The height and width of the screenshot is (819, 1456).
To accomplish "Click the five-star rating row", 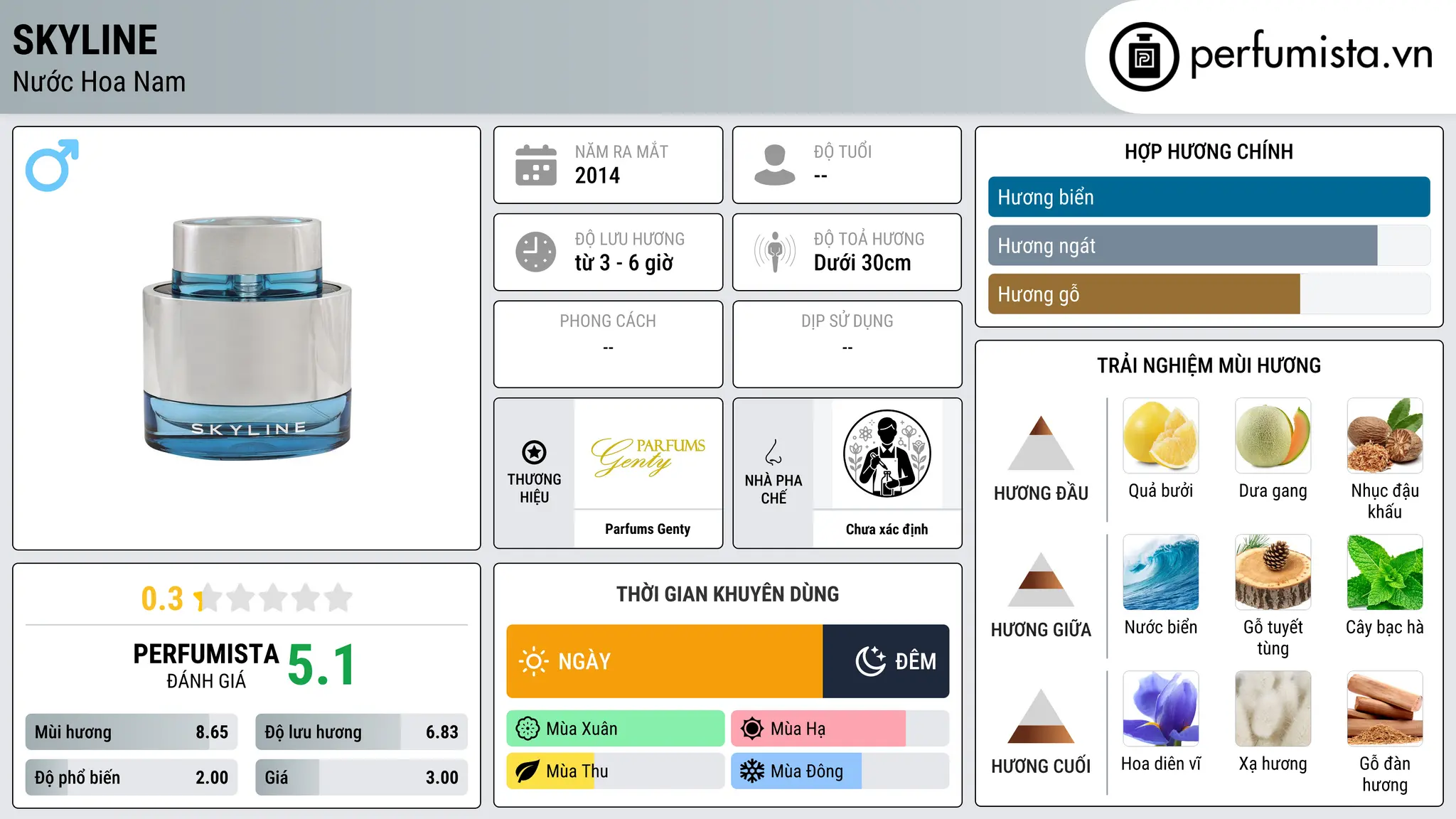I will coord(274,598).
